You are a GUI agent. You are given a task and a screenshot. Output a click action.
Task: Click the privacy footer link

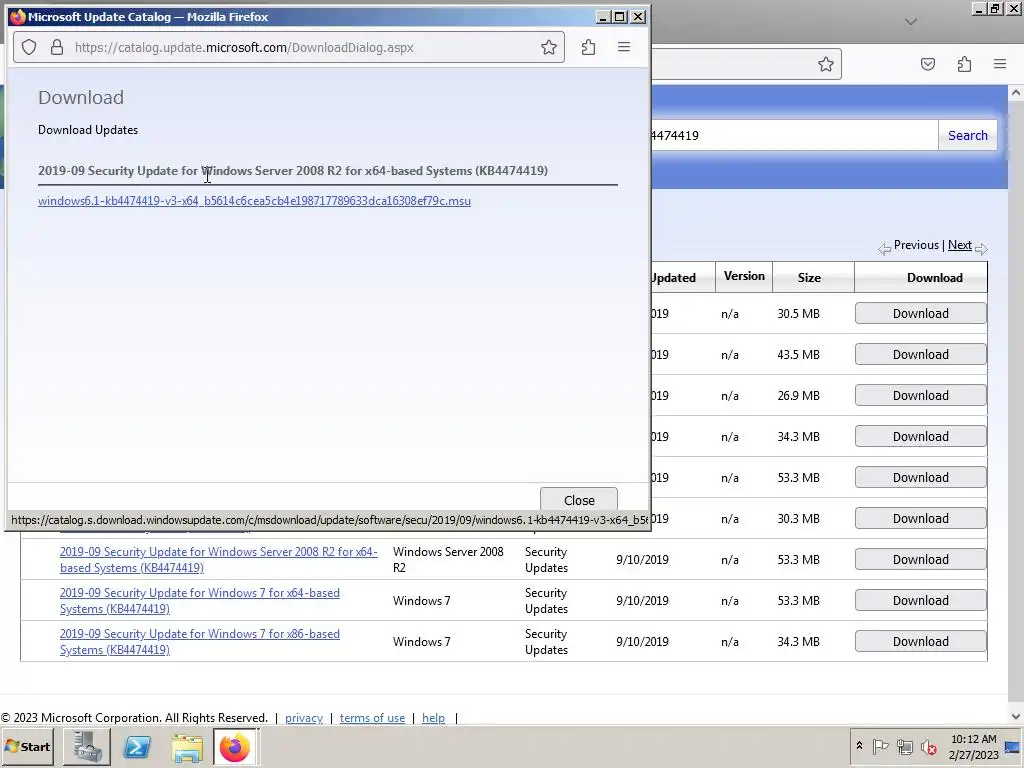304,718
